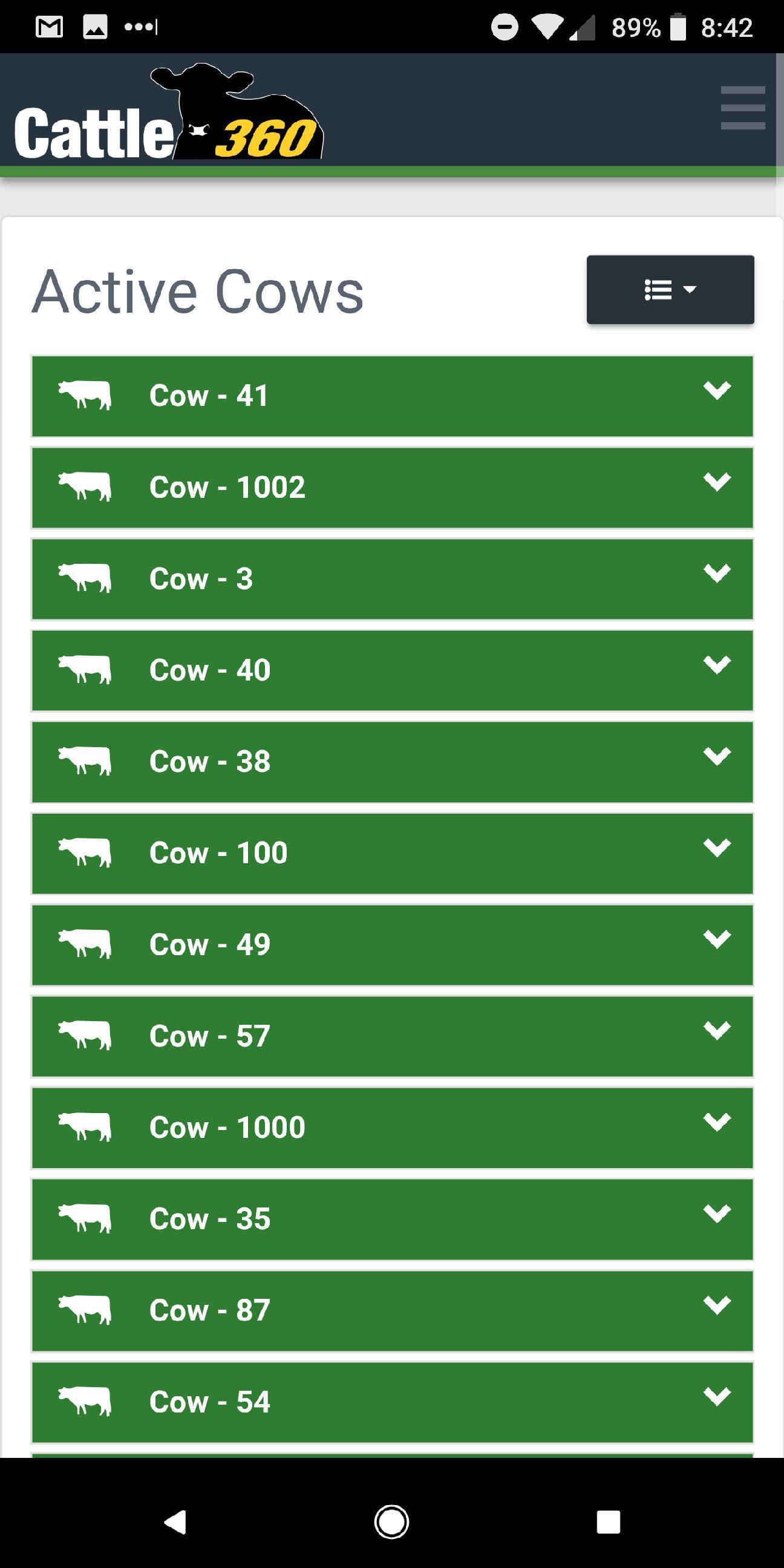Tap the Android back button
The height and width of the screenshot is (1568, 784).
coord(175,1523)
